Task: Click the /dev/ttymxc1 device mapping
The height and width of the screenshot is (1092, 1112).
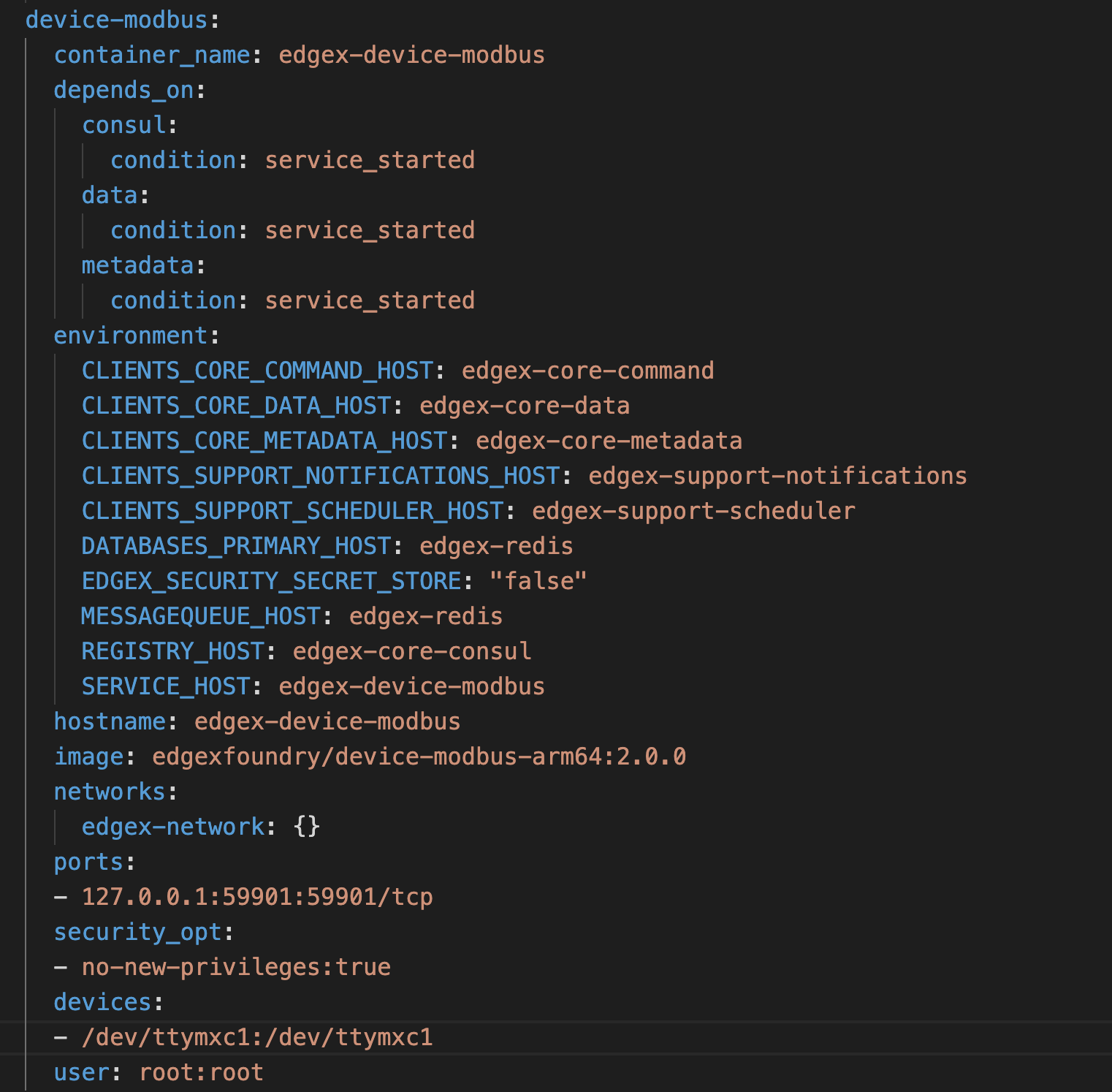Action: click(x=257, y=1037)
